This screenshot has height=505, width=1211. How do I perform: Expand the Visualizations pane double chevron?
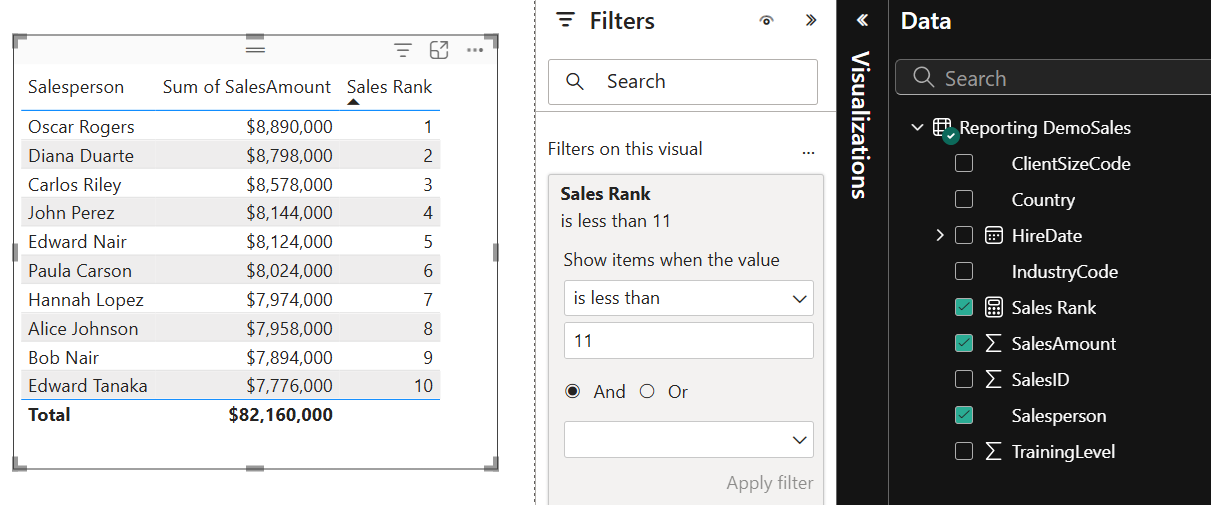point(862,20)
